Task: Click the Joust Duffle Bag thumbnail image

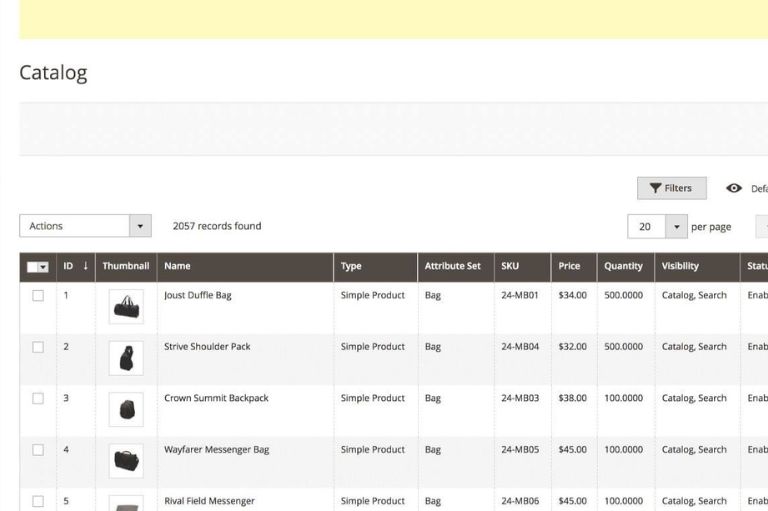Action: [126, 307]
